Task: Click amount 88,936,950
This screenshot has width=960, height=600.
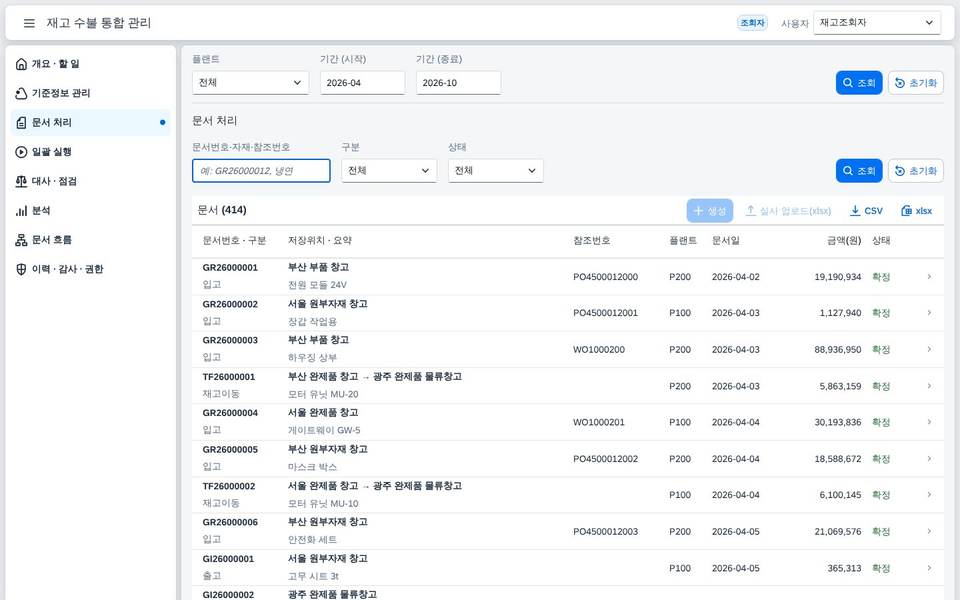Action: (x=838, y=350)
